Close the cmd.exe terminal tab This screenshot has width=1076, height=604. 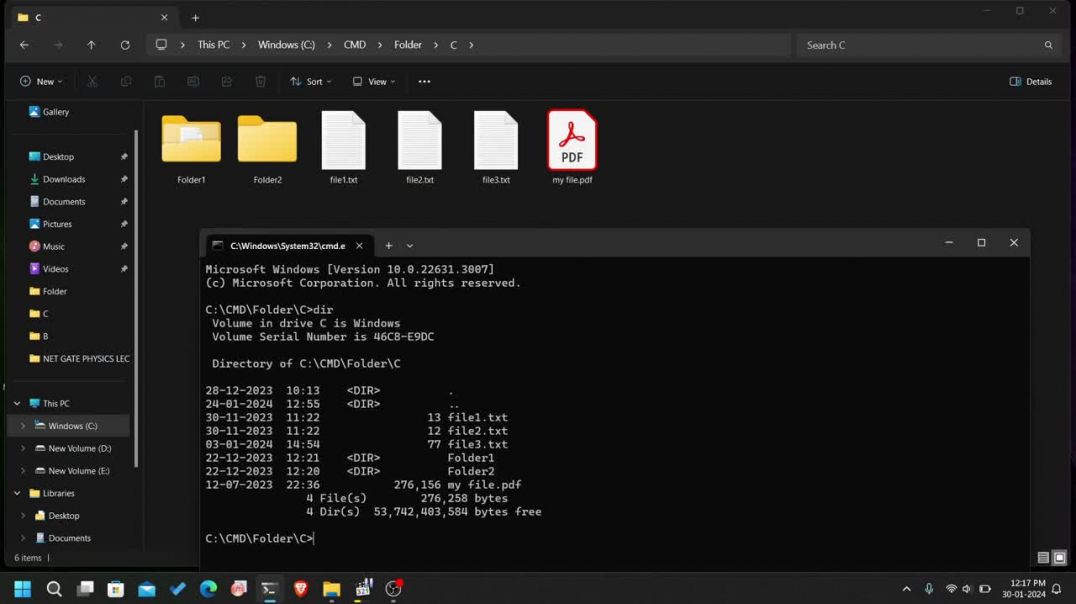pos(359,246)
